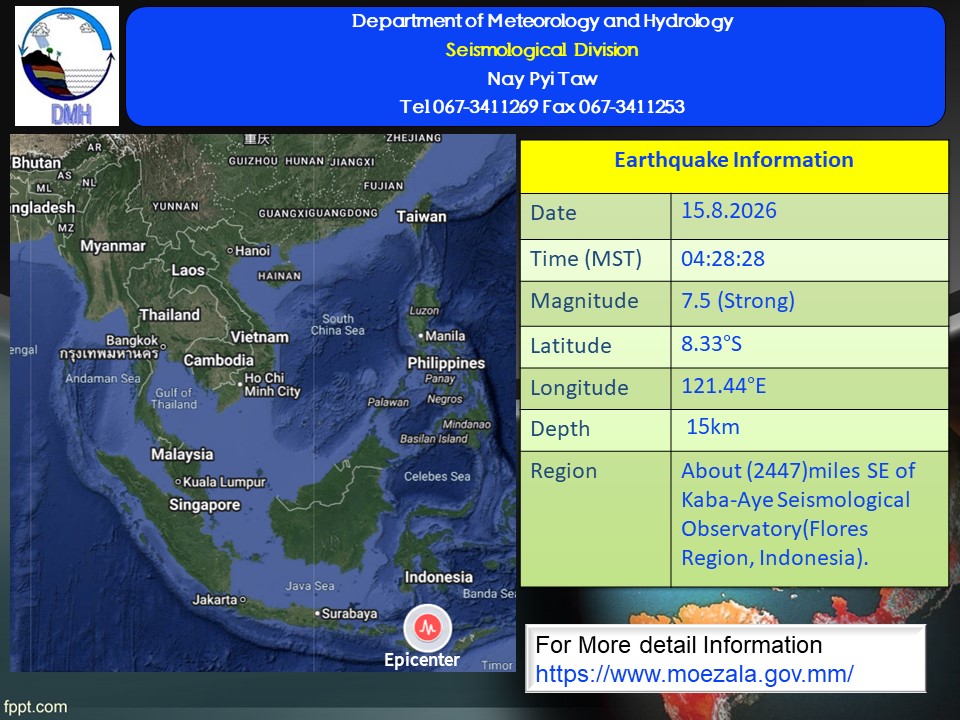
Task: Click the 'Depth' row label
Action: [560, 429]
